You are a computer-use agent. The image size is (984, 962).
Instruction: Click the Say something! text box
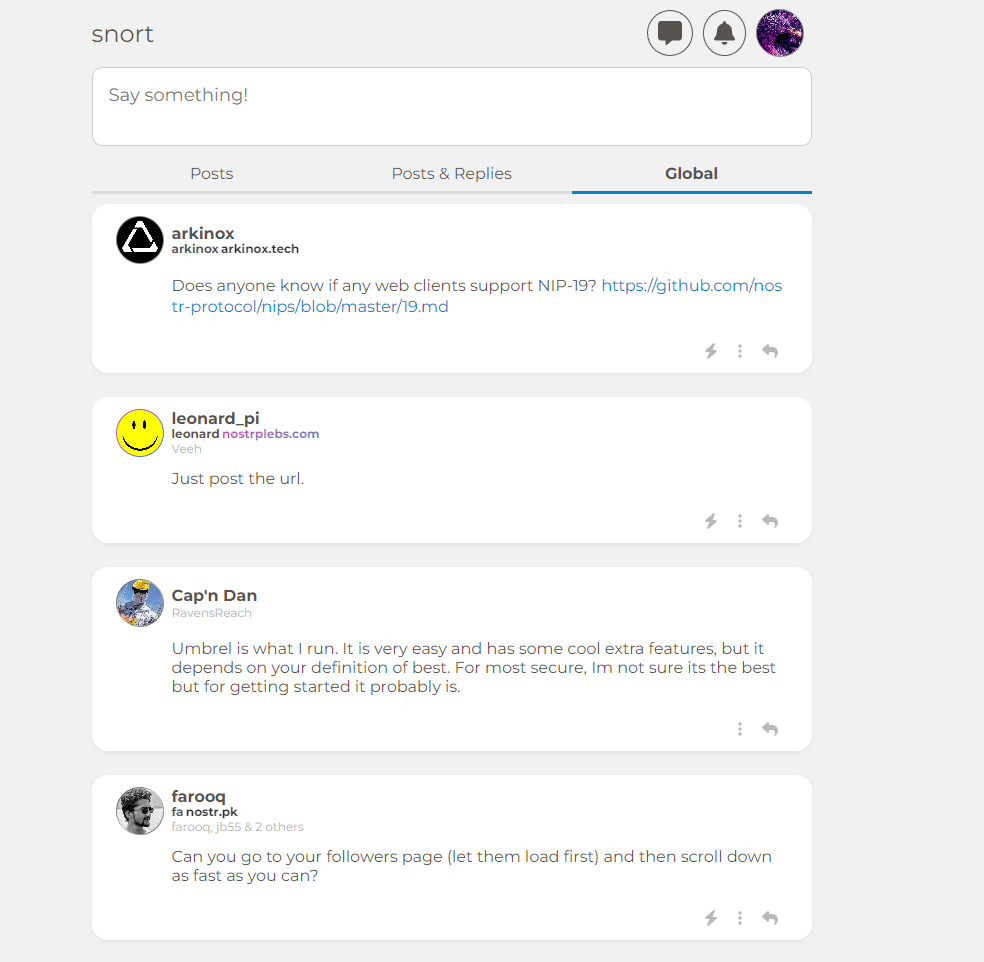coord(451,106)
